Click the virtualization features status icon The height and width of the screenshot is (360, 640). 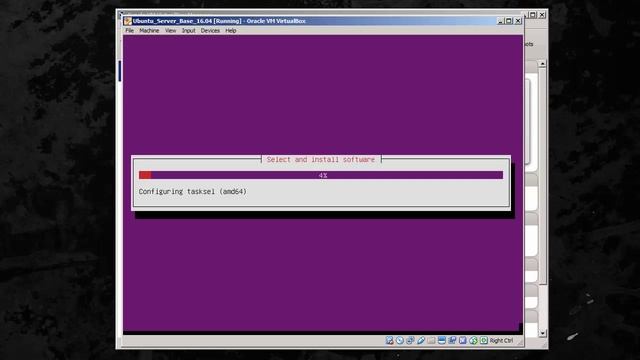tap(462, 340)
